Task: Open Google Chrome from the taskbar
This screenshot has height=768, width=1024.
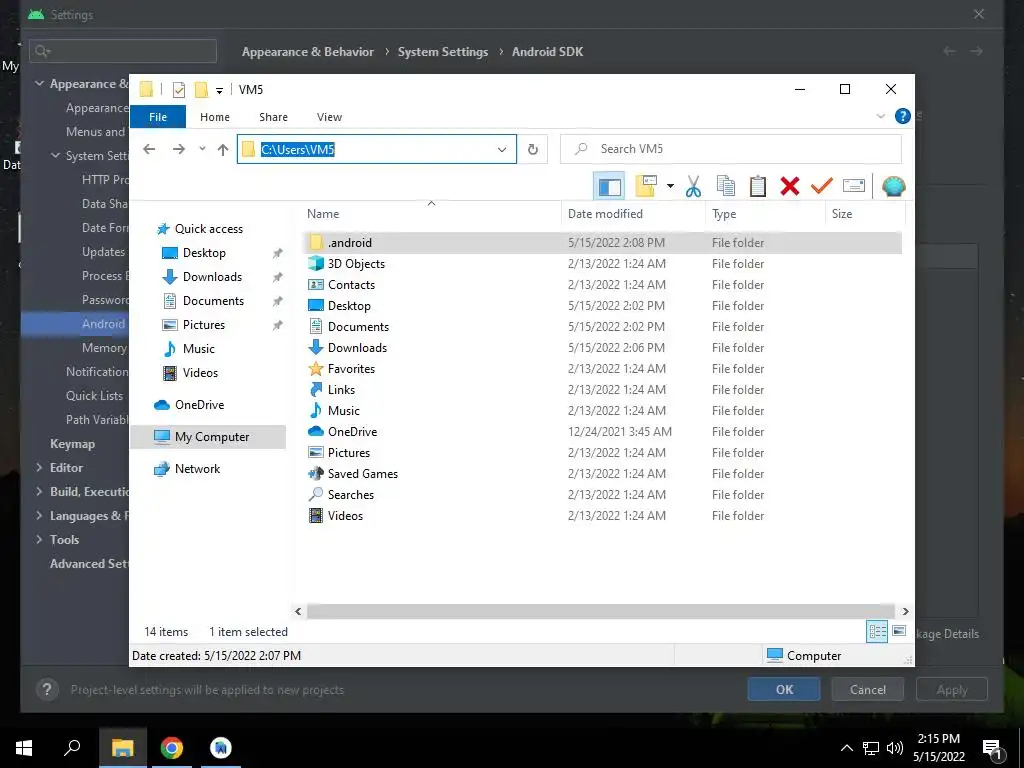Action: coord(172,748)
